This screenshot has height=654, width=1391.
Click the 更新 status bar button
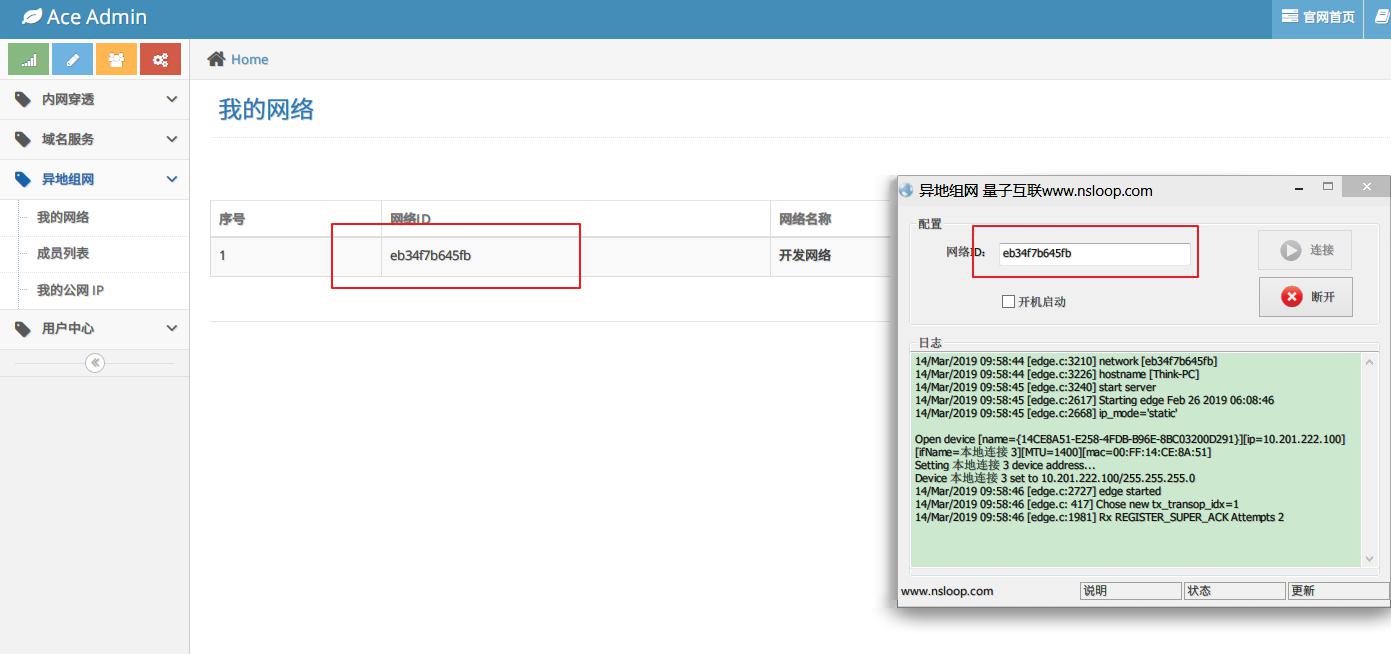(x=1337, y=591)
